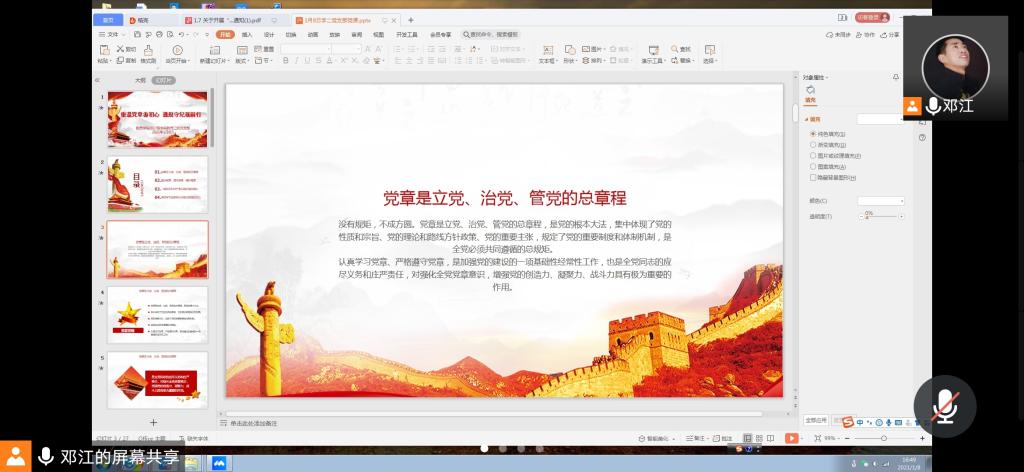Open the Shapes tool in ribbon
Viewport: 1024px width, 472px height.
click(x=569, y=50)
